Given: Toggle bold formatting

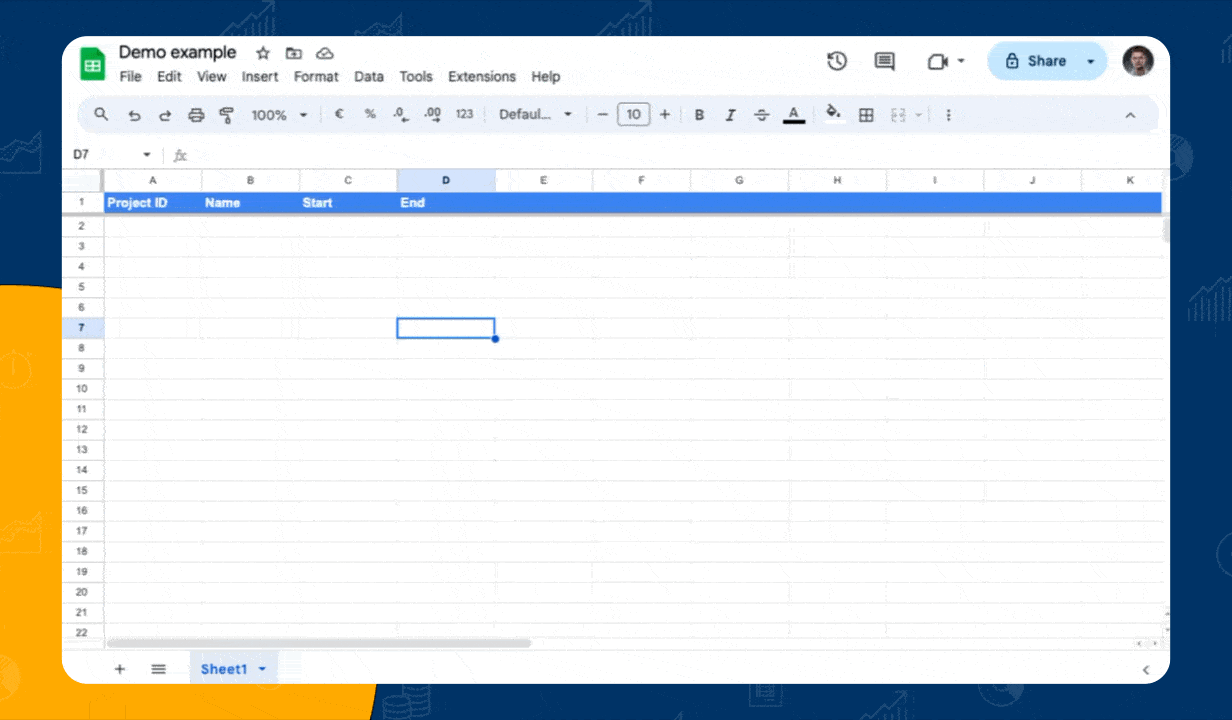Looking at the screenshot, I should pyautogui.click(x=699, y=115).
